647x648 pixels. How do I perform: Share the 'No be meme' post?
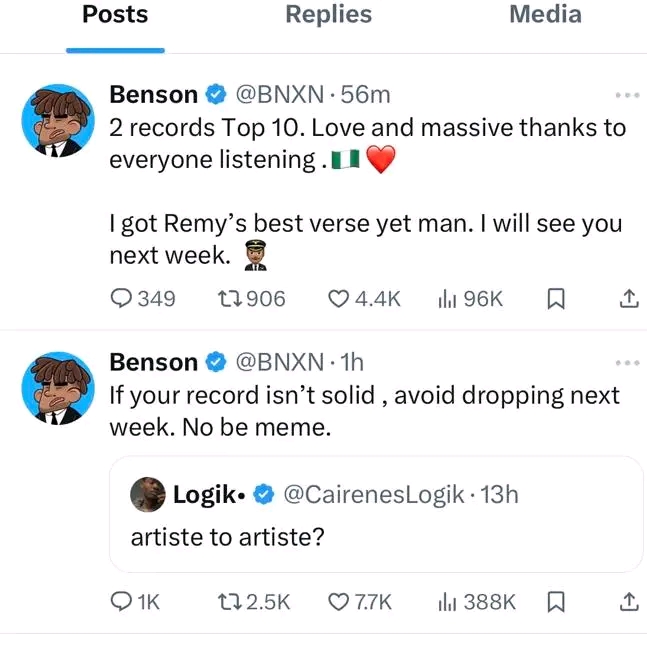(628, 601)
